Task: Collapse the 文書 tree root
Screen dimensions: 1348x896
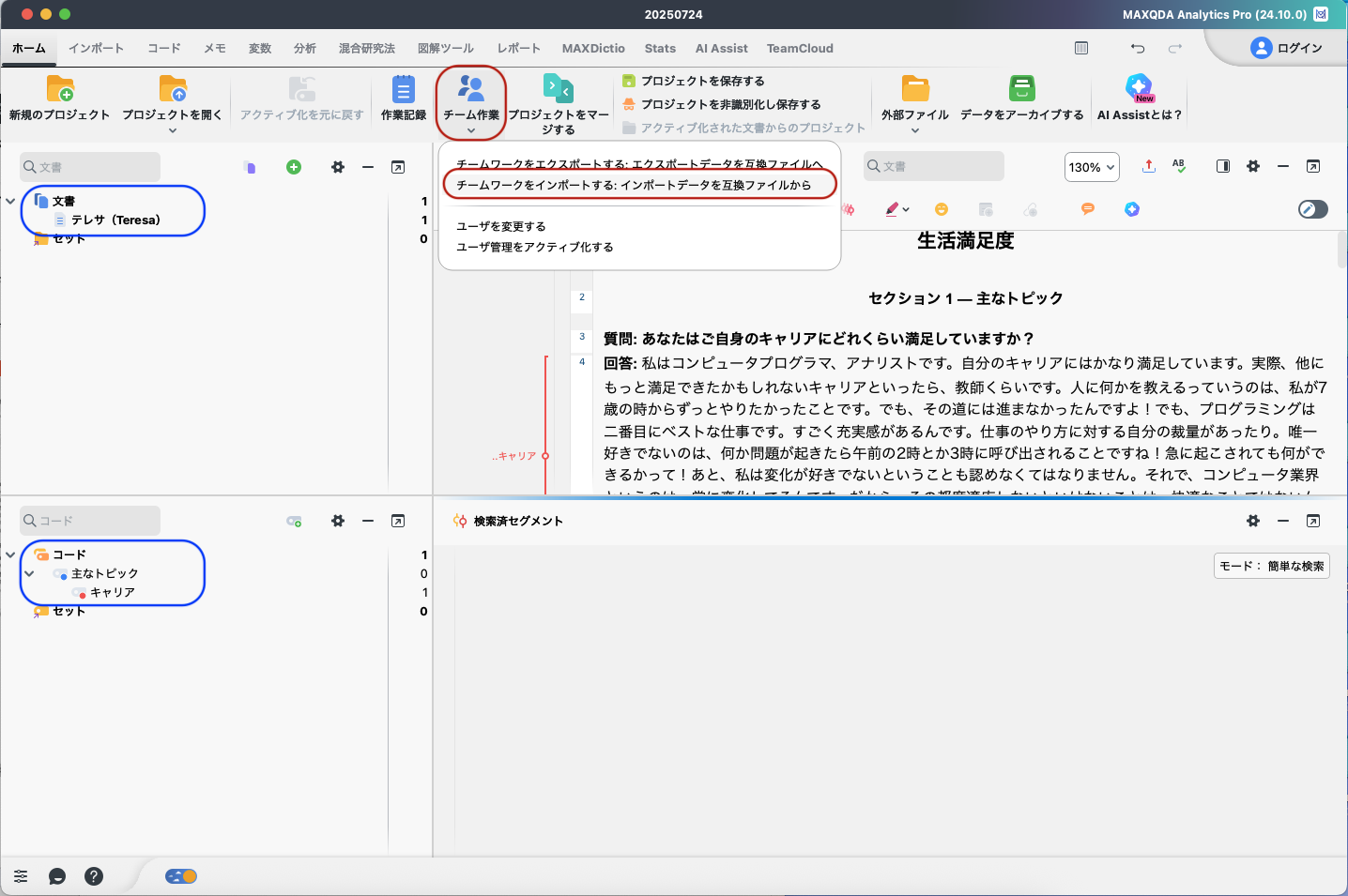Action: coord(10,201)
